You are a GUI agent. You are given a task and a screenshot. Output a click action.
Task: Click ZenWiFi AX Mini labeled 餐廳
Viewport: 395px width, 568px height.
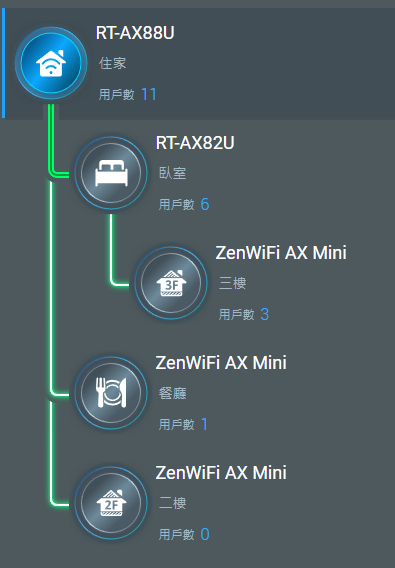click(x=221, y=363)
